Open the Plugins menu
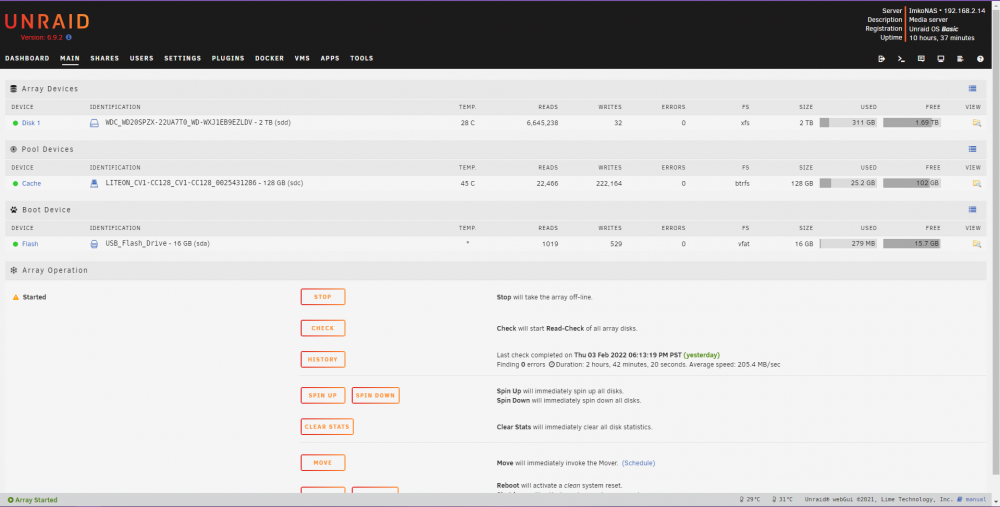 228,59
